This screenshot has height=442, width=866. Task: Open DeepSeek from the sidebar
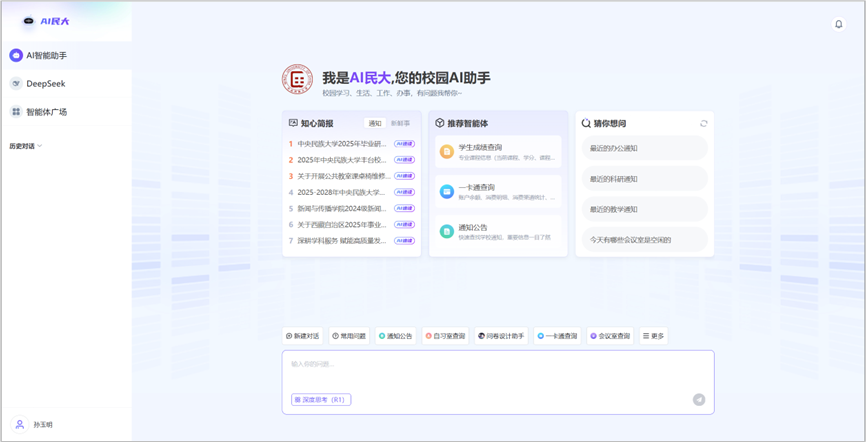[x=66, y=83]
